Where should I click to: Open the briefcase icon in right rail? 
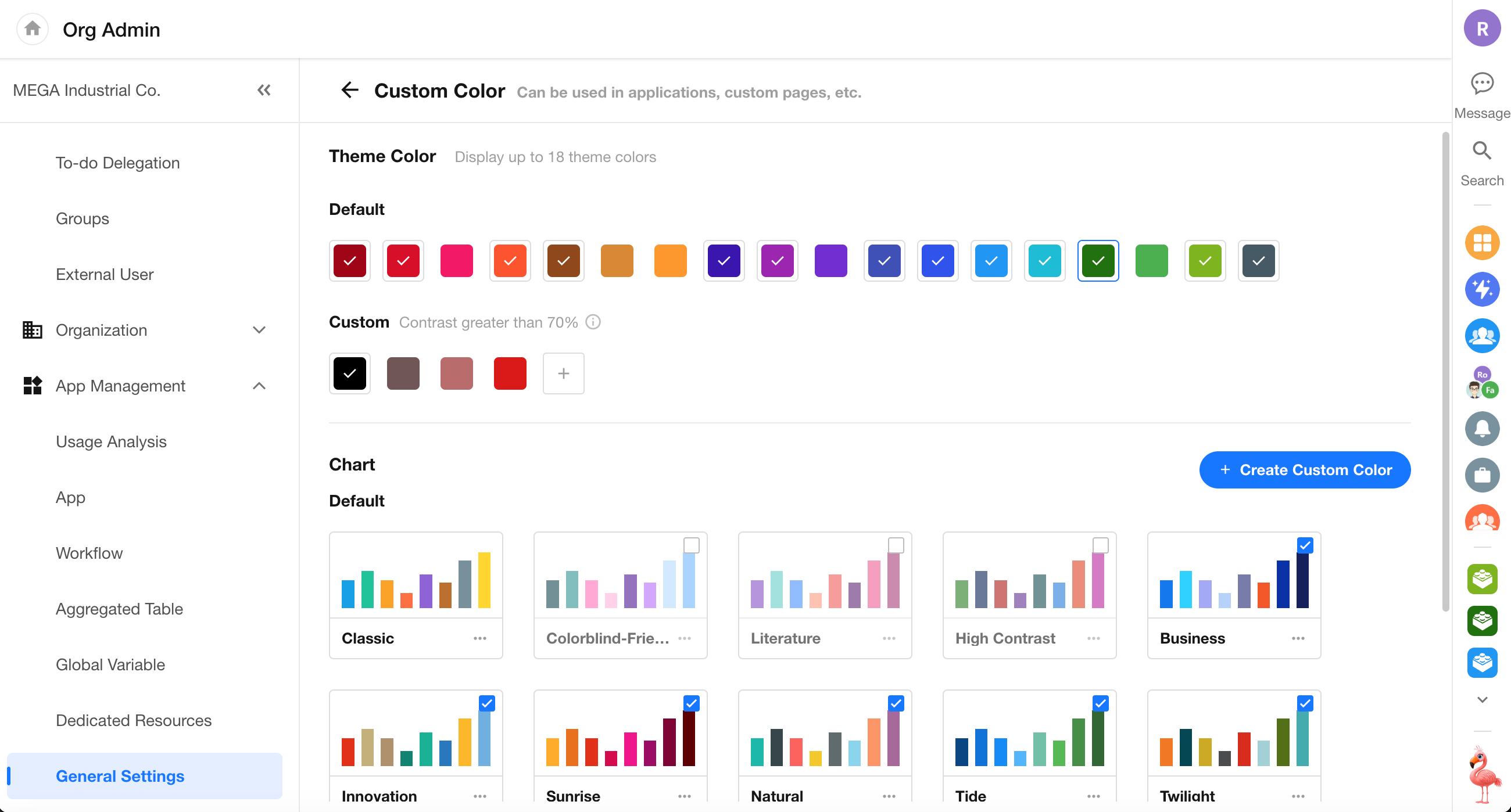[1482, 475]
